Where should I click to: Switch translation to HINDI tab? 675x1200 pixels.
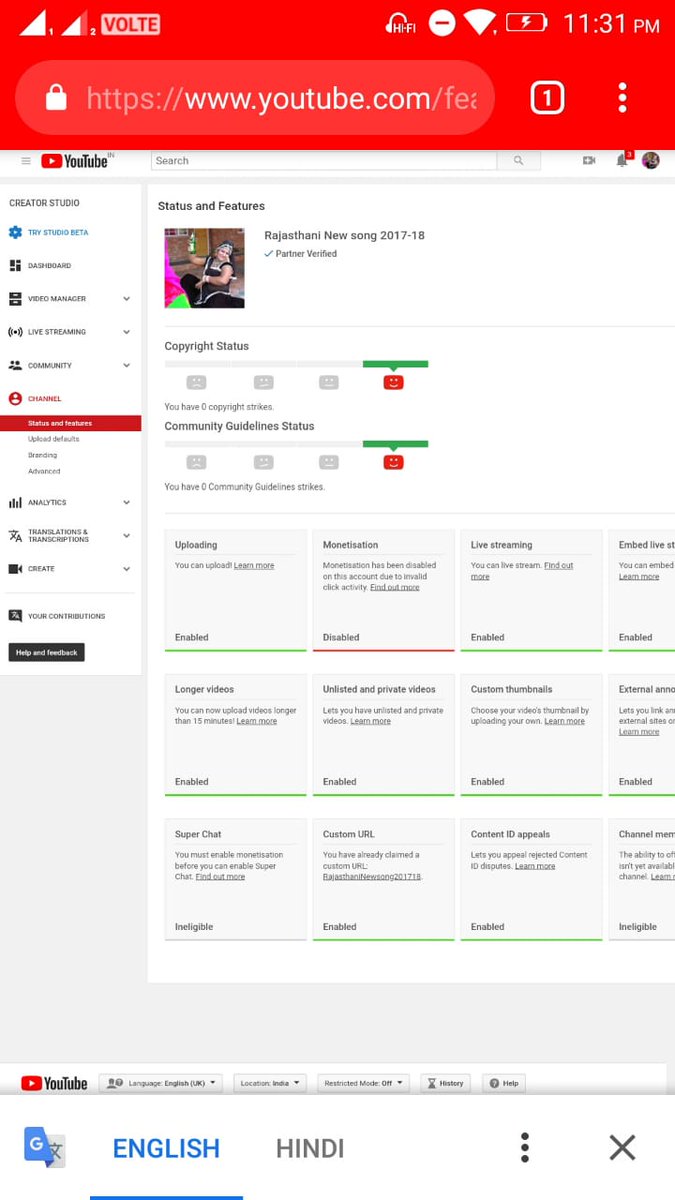click(310, 1148)
